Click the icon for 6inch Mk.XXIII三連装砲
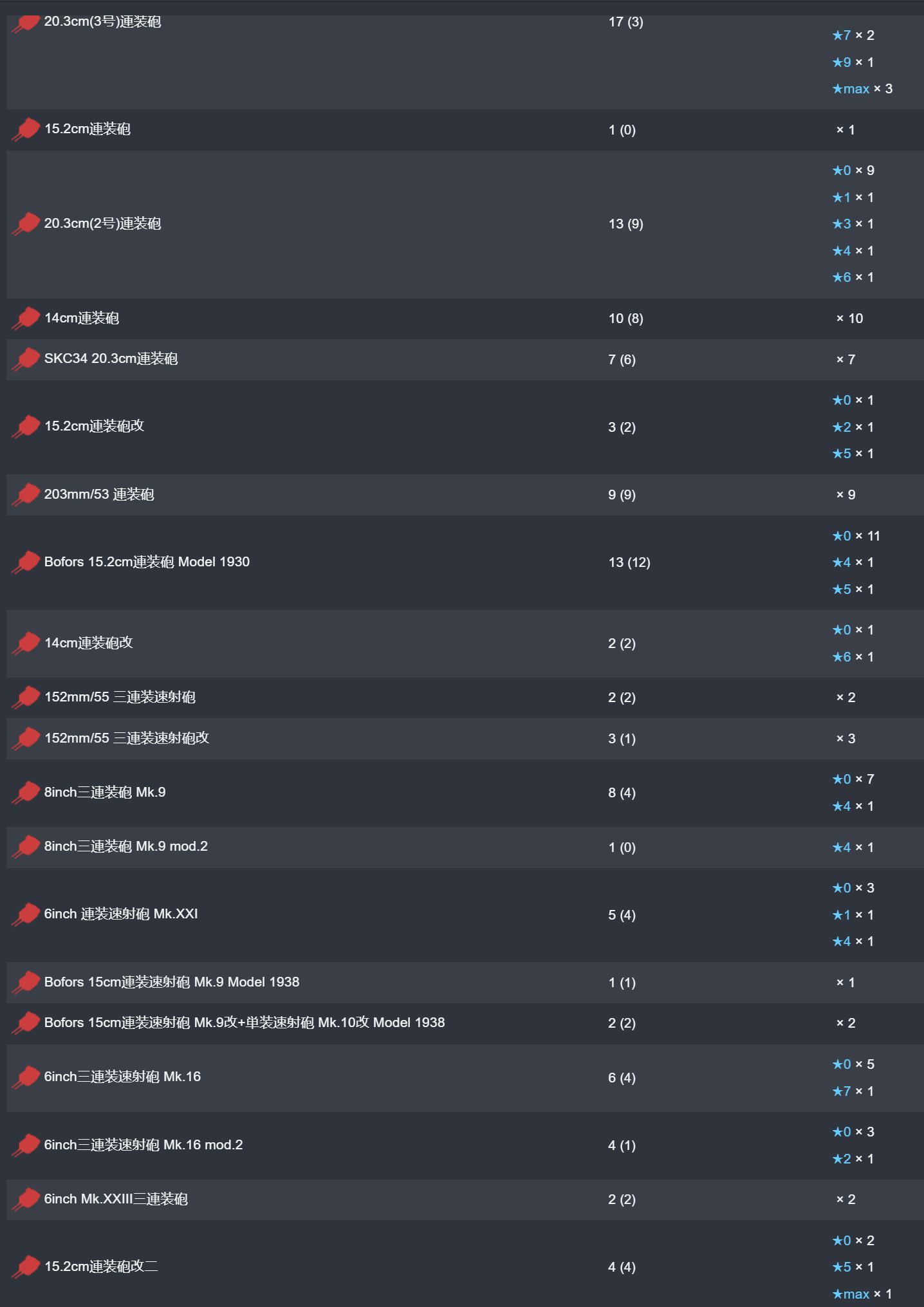This screenshot has height=1307, width=924. point(26,1200)
